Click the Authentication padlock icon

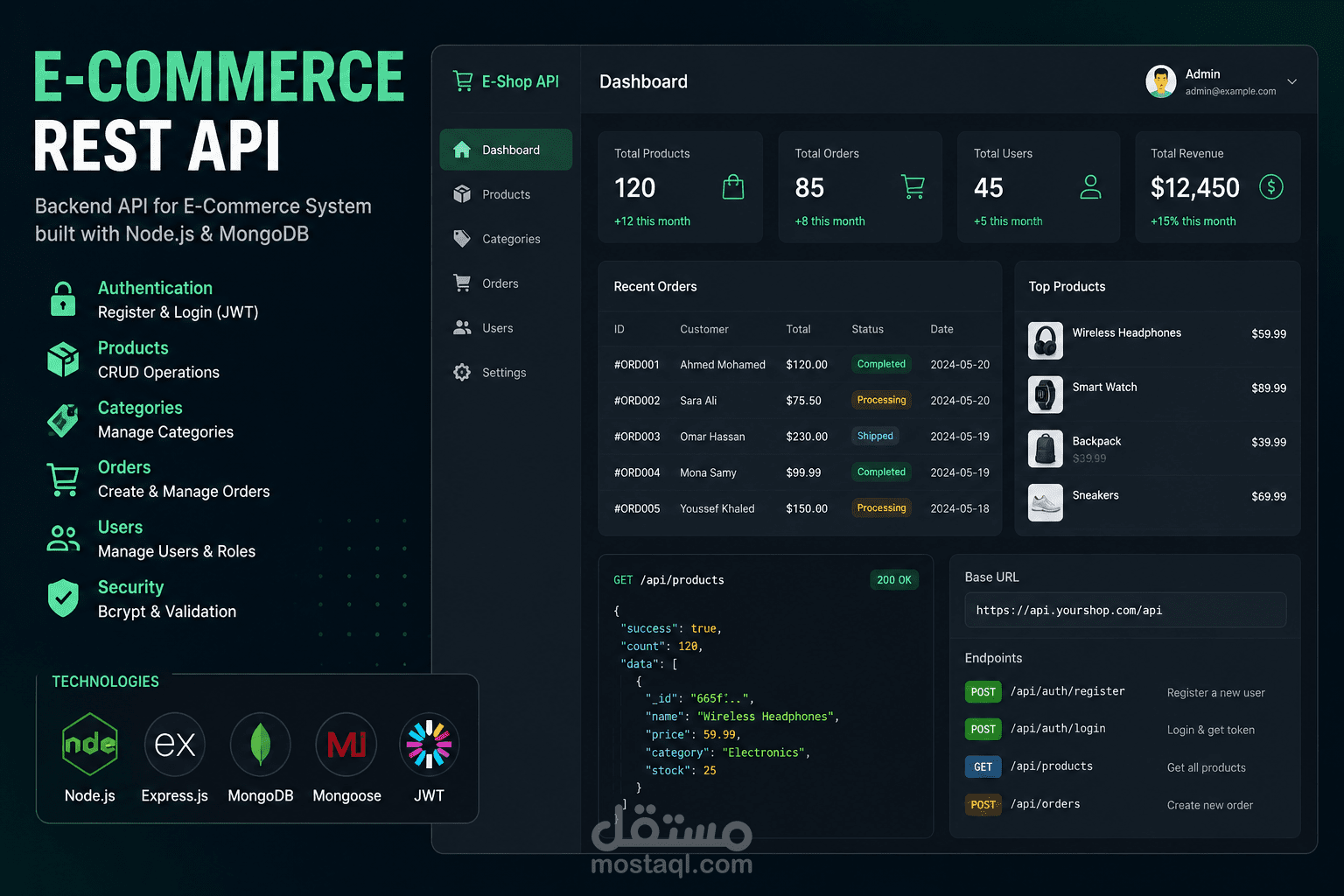tap(63, 299)
